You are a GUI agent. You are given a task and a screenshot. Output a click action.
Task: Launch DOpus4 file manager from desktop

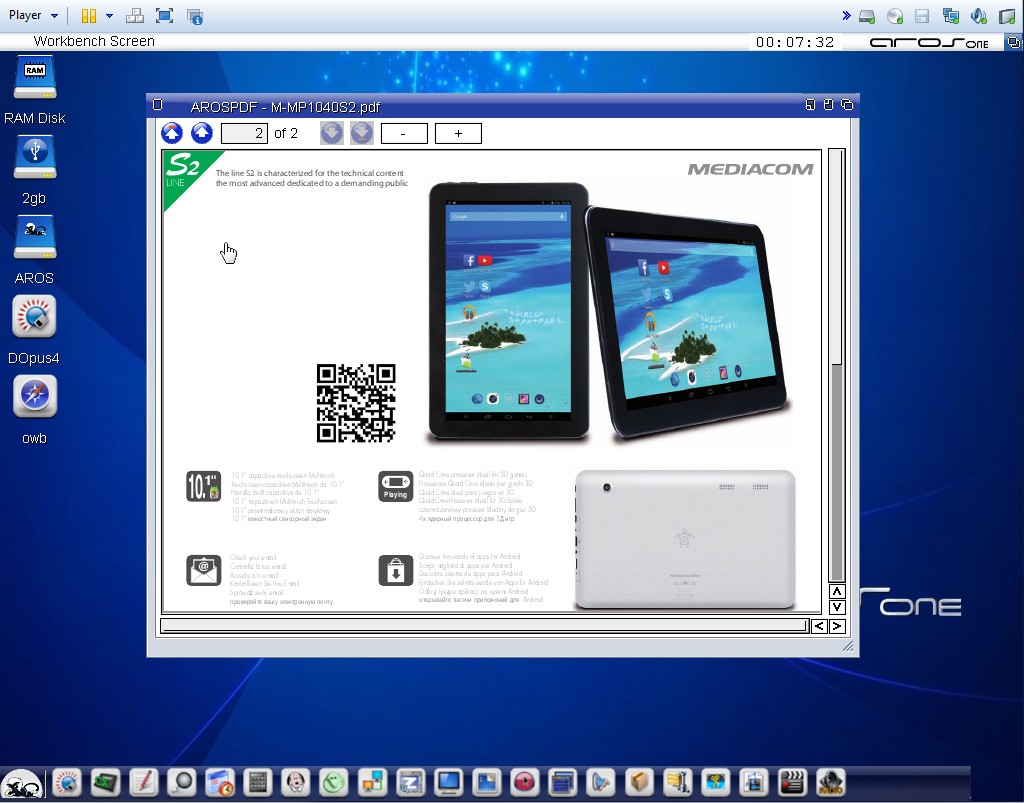(x=34, y=318)
